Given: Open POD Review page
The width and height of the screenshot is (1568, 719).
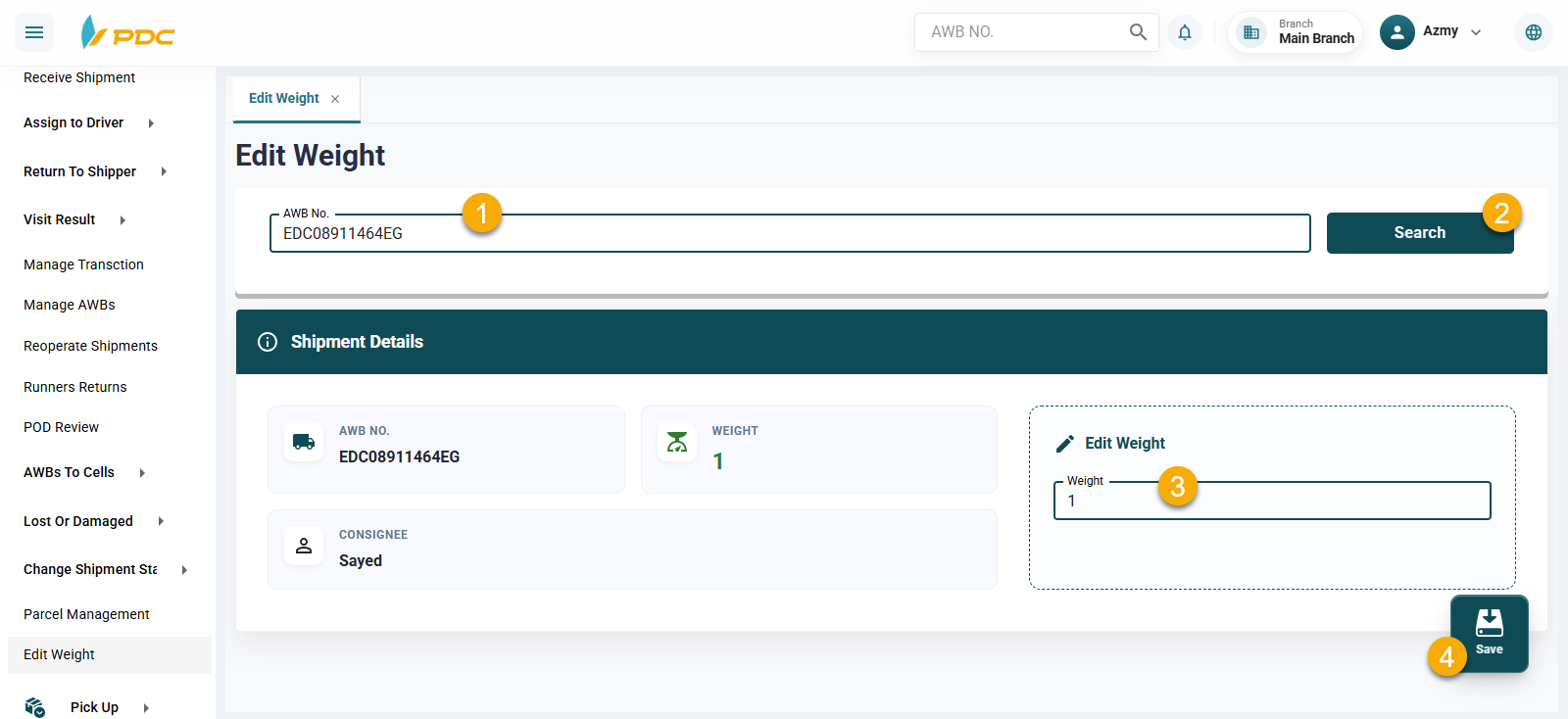Looking at the screenshot, I should tap(61, 427).
